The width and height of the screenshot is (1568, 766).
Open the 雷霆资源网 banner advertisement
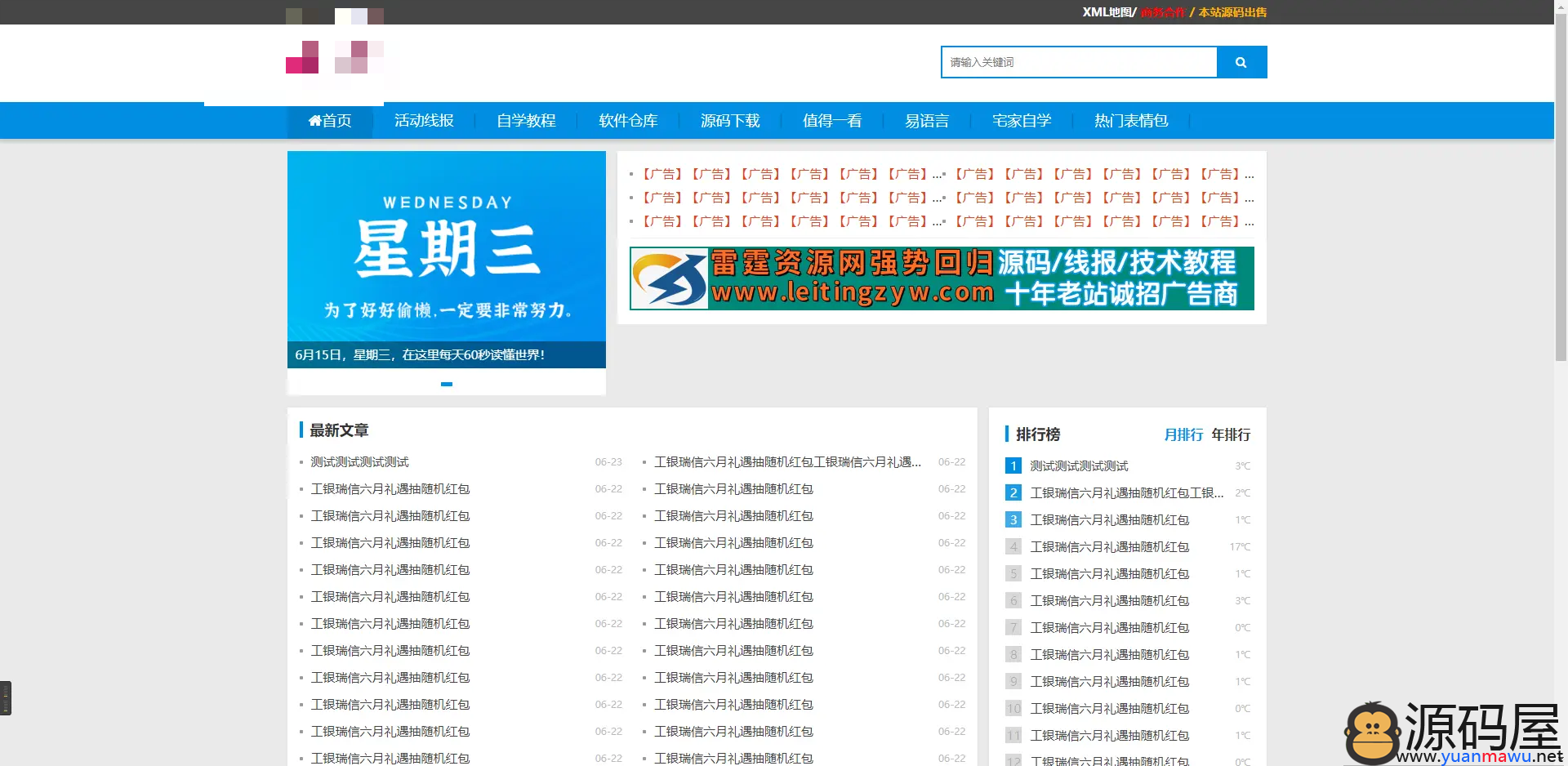point(942,278)
